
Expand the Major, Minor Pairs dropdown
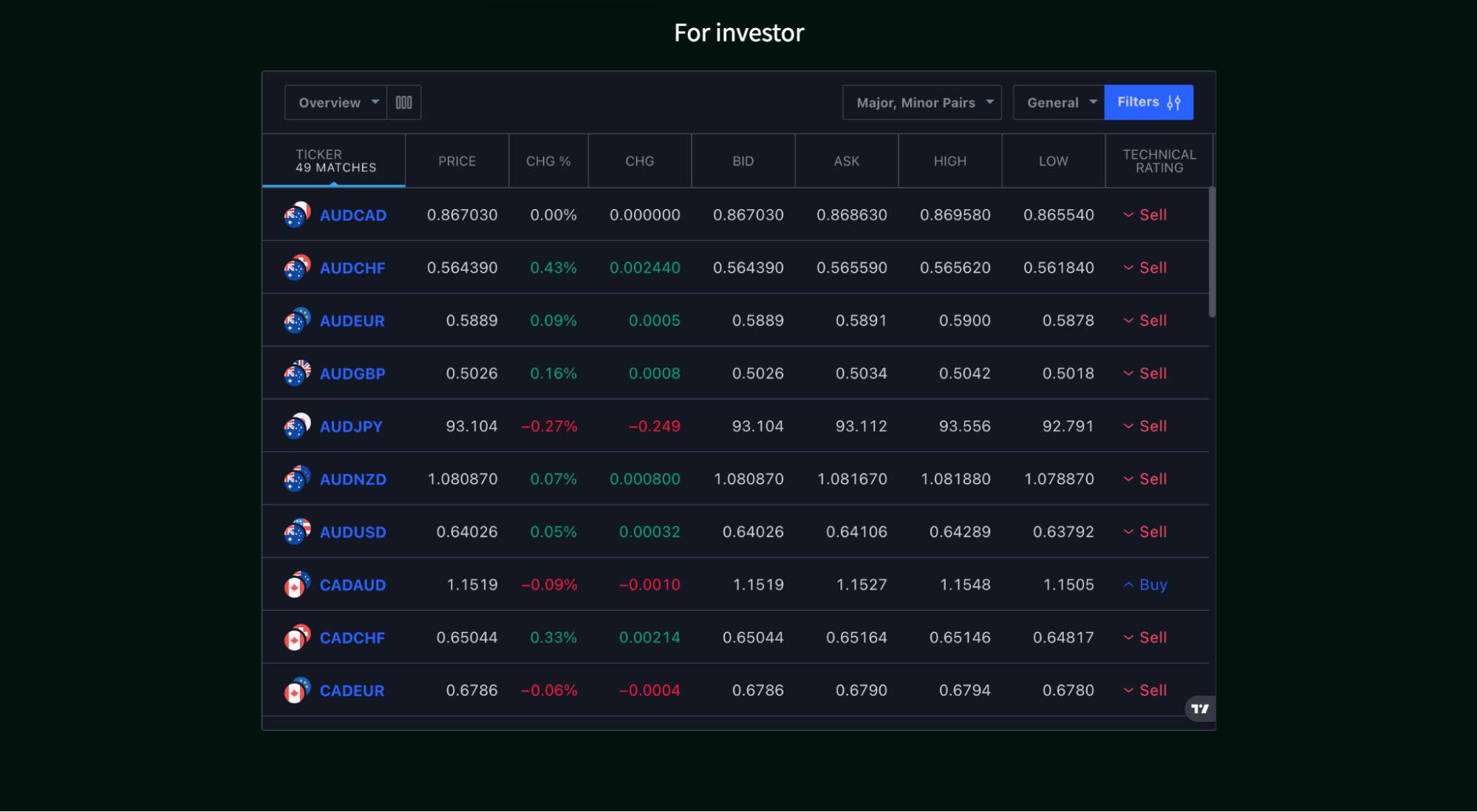[x=922, y=101]
